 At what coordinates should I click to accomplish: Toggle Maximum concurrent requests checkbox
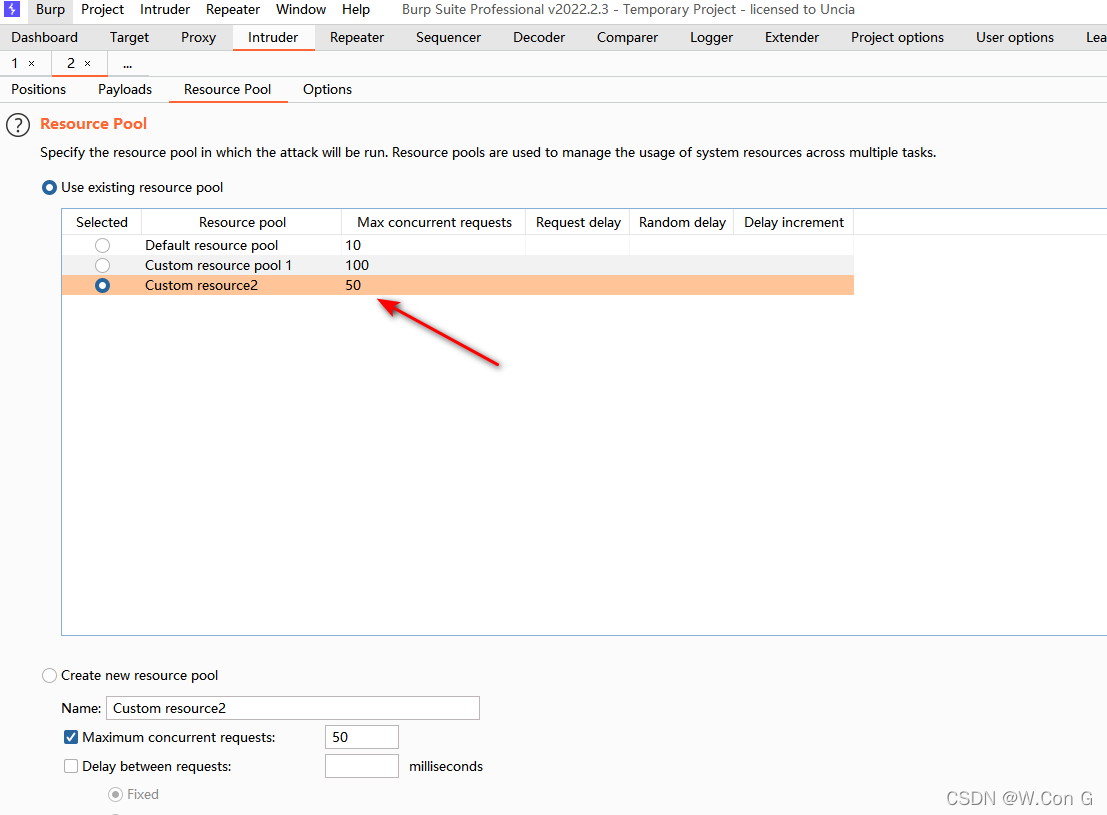(71, 737)
